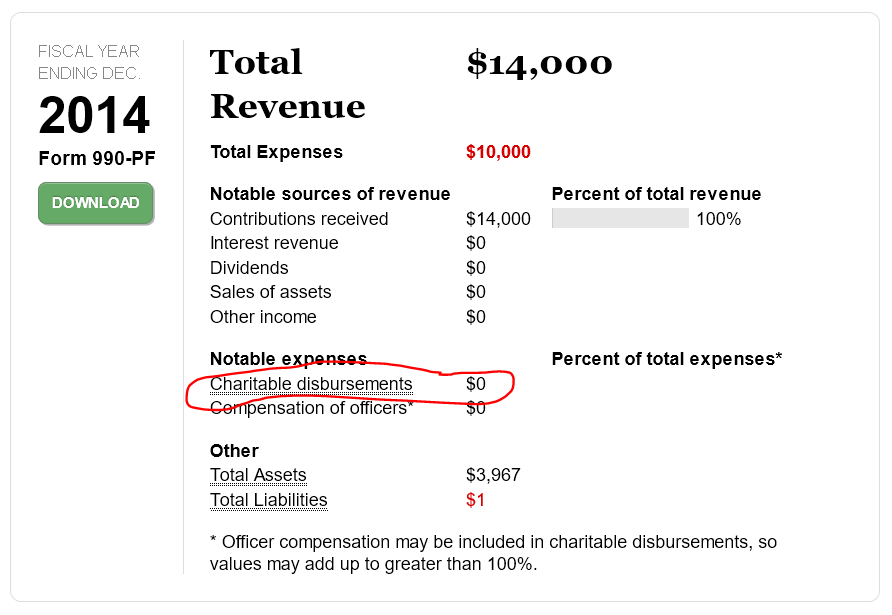Select the 2014 fiscal year heading
The height and width of the screenshot is (615, 892).
point(94,116)
